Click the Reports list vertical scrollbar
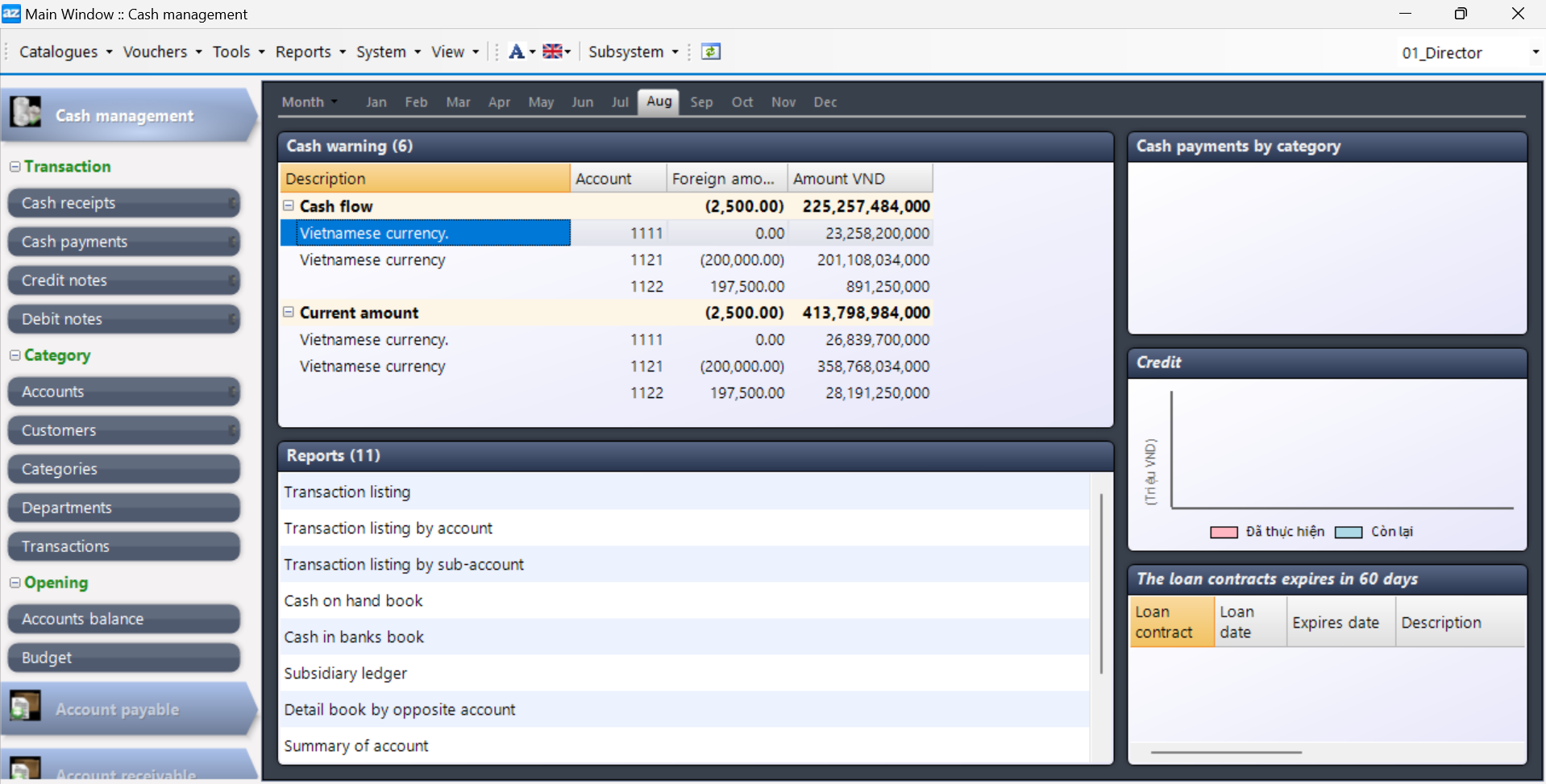Image resolution: width=1546 pixels, height=784 pixels. point(1101,584)
